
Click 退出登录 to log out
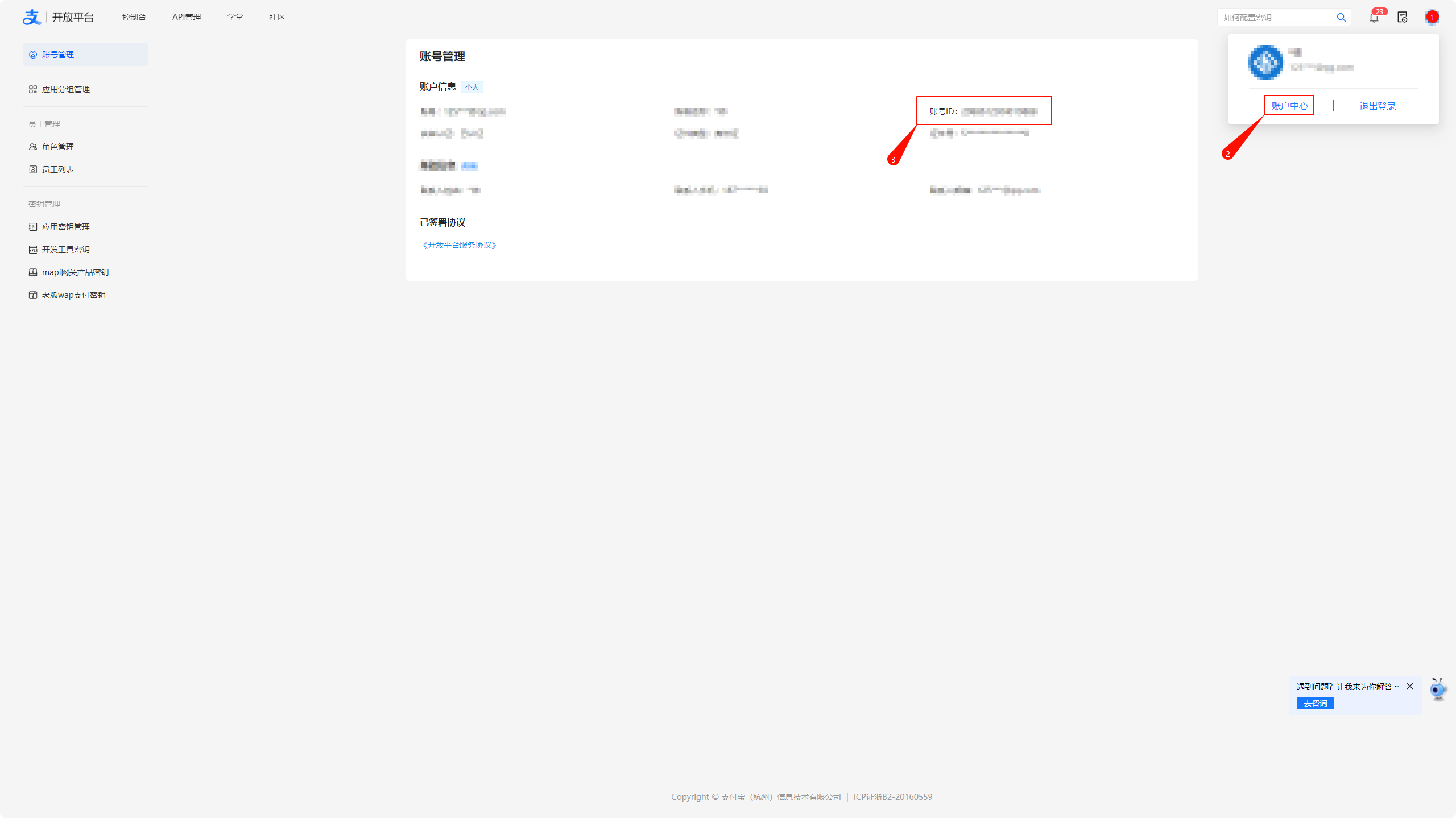click(1377, 106)
